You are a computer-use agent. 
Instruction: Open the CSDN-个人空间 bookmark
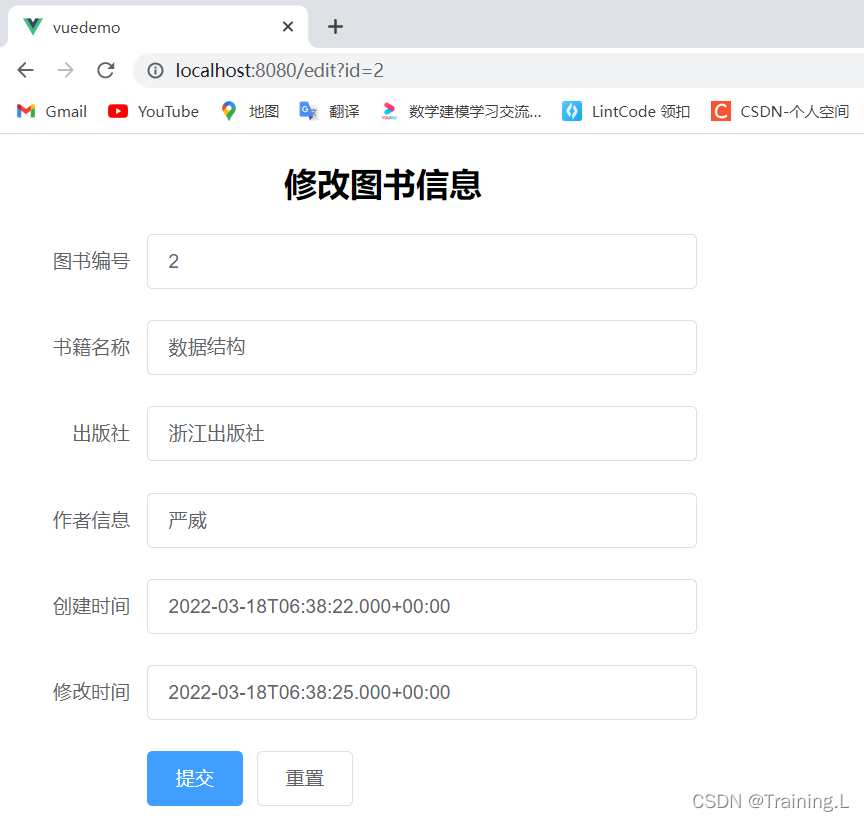pos(780,111)
